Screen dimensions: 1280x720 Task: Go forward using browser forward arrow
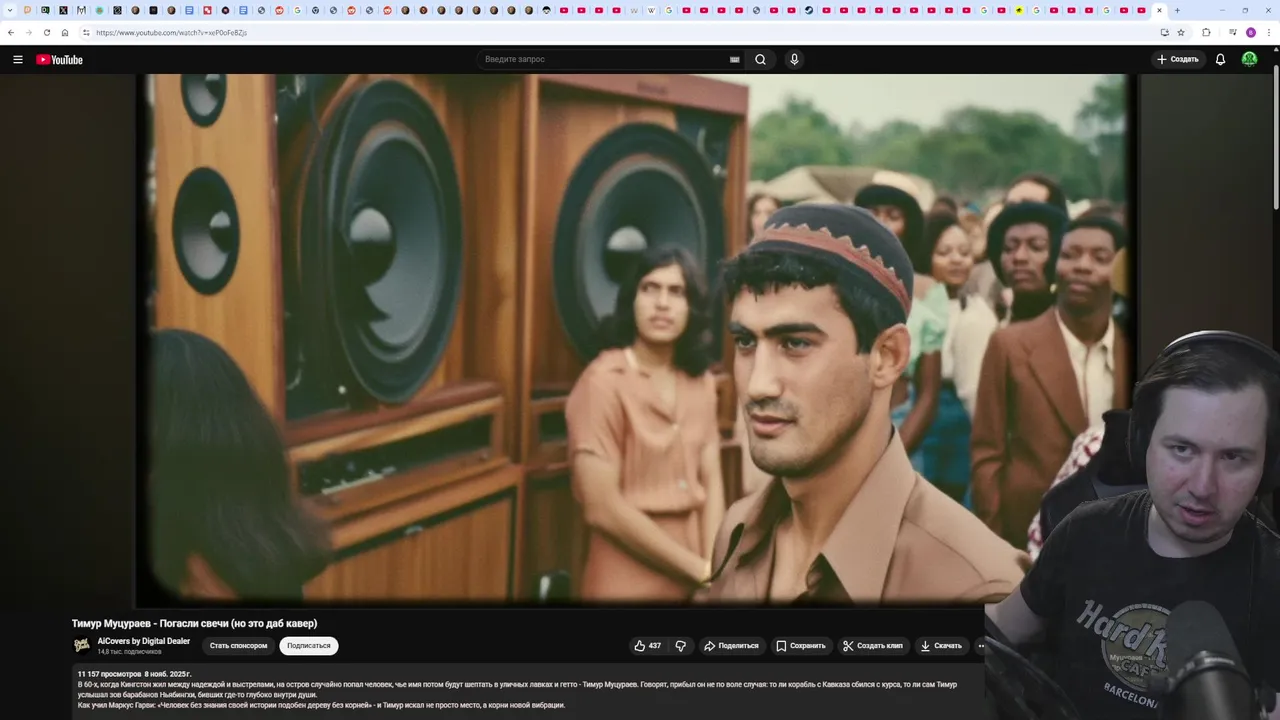coord(28,32)
